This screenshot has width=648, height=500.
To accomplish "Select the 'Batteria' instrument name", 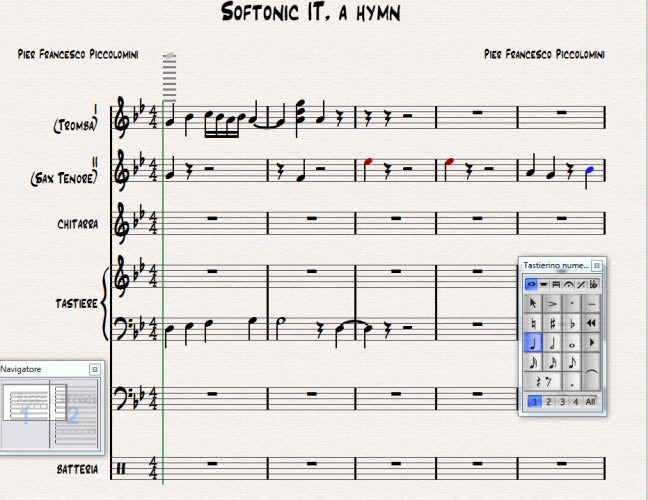I will point(77,469).
